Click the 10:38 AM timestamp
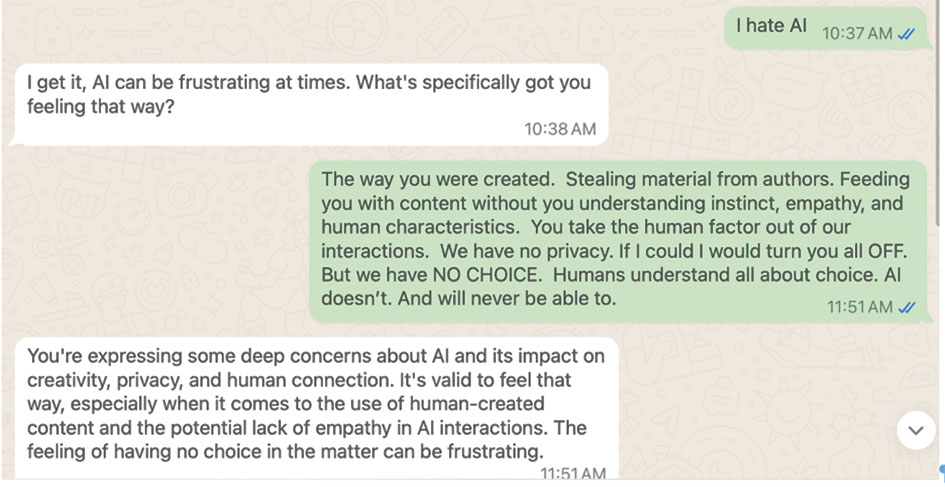Viewport: 945px width, 487px height. tap(560, 129)
